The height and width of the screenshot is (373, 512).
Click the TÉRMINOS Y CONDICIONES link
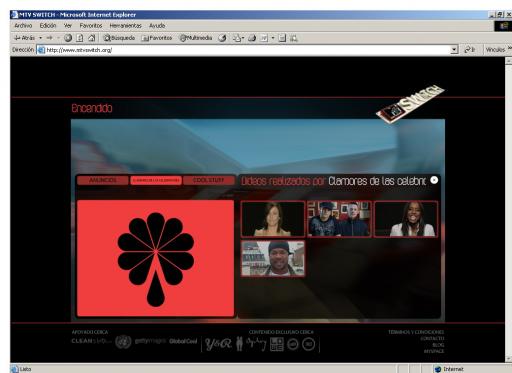416,332
